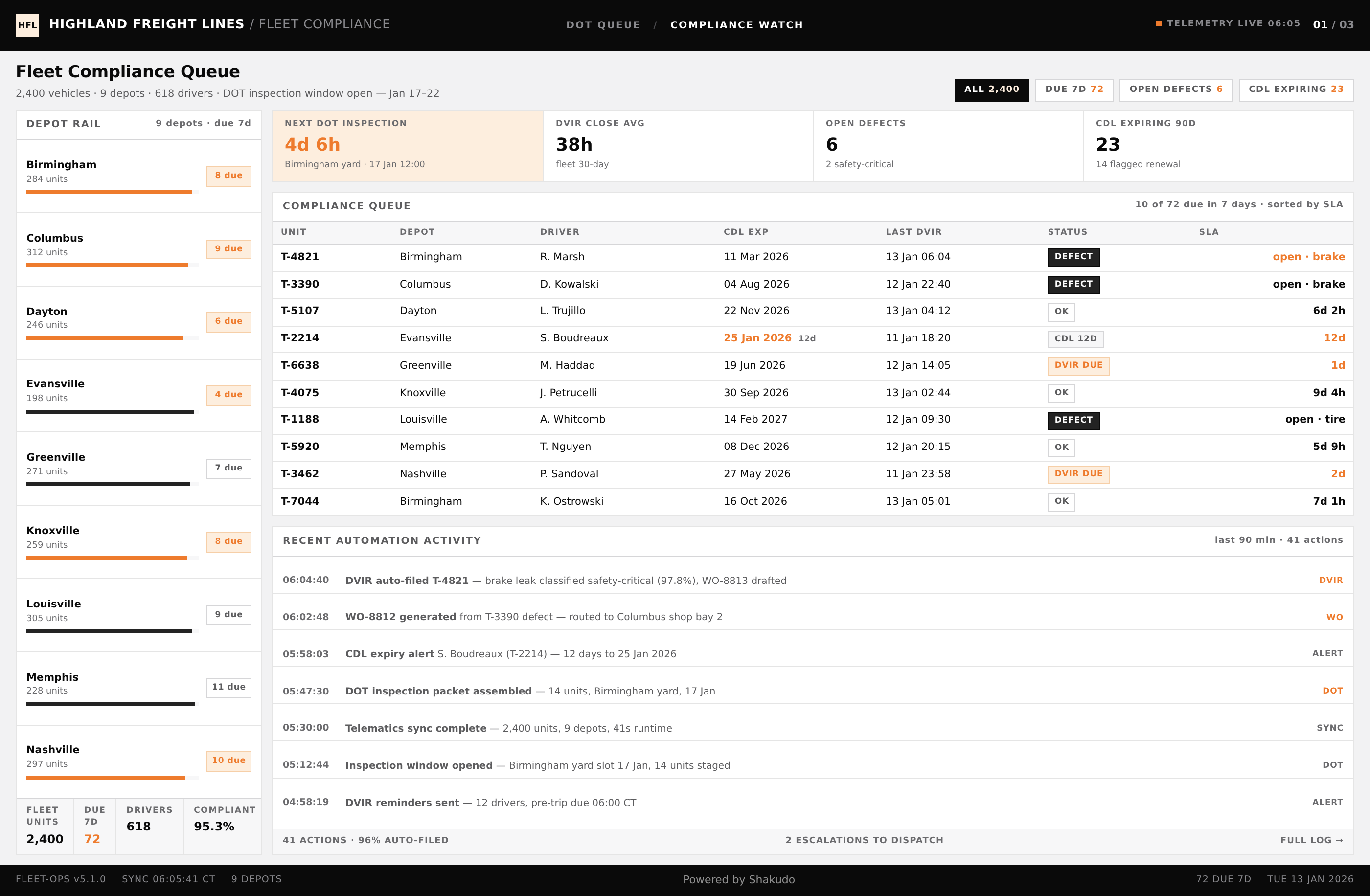Click Memphis 11 due badge
The height and width of the screenshot is (896, 1370).
[228, 687]
